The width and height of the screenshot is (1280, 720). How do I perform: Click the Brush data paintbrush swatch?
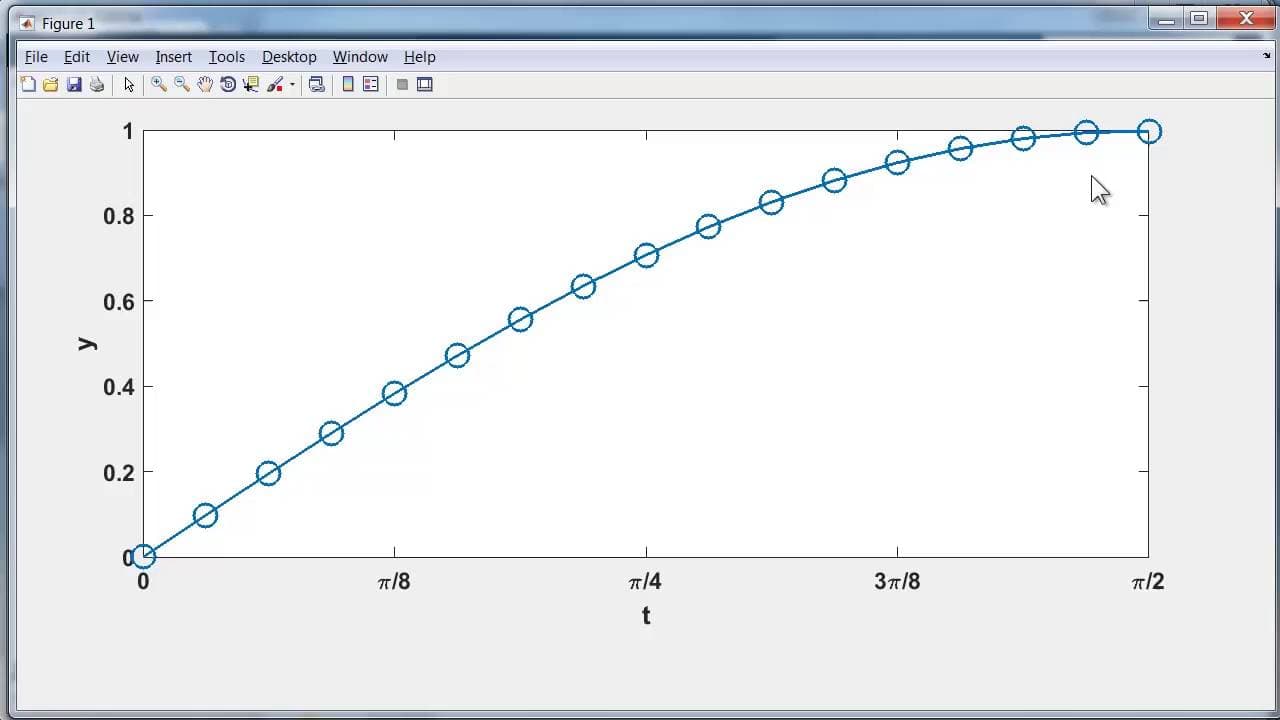point(276,85)
